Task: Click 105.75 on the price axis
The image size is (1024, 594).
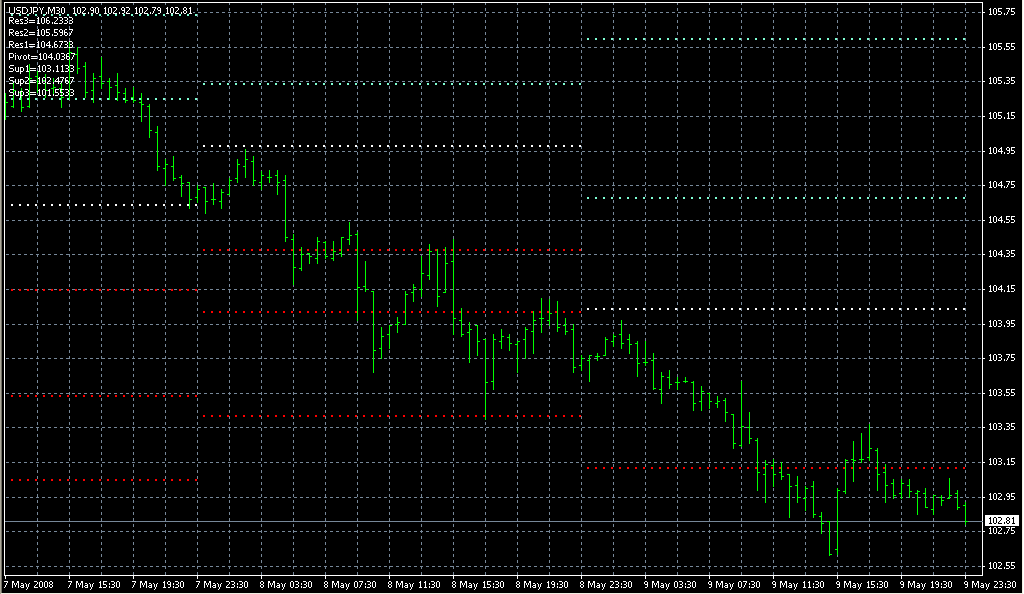Action: 1000,12
